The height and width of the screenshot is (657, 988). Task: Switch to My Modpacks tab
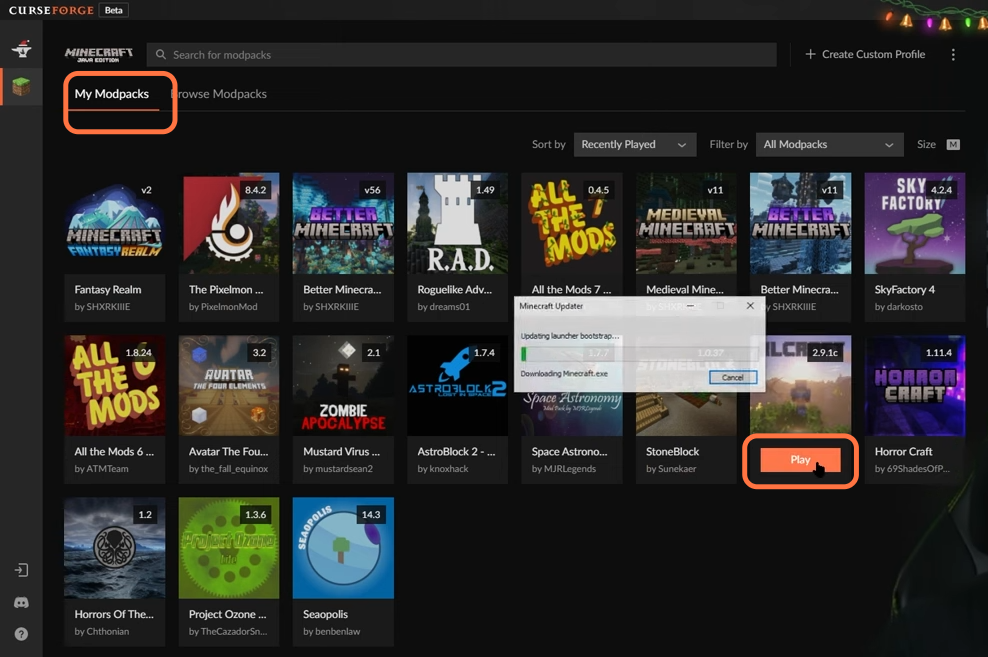(x=112, y=94)
